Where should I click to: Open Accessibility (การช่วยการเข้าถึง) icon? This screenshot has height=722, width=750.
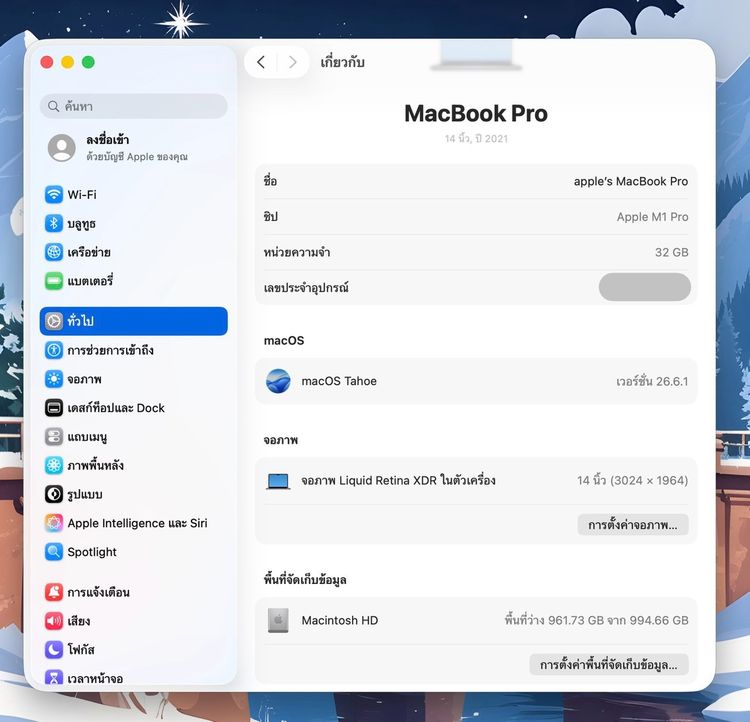54,350
